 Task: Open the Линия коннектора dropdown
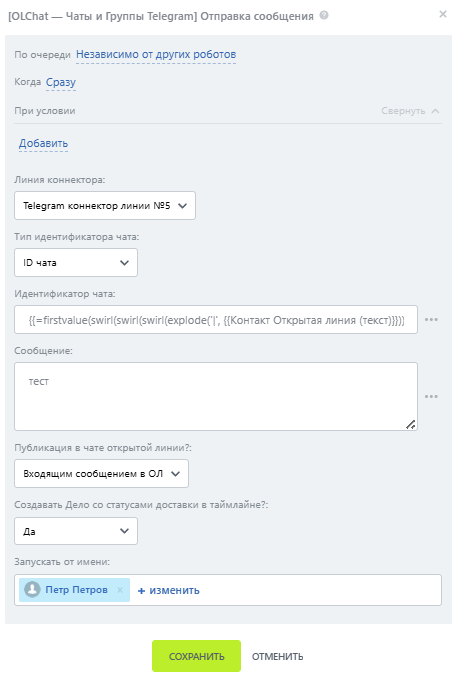pos(105,206)
